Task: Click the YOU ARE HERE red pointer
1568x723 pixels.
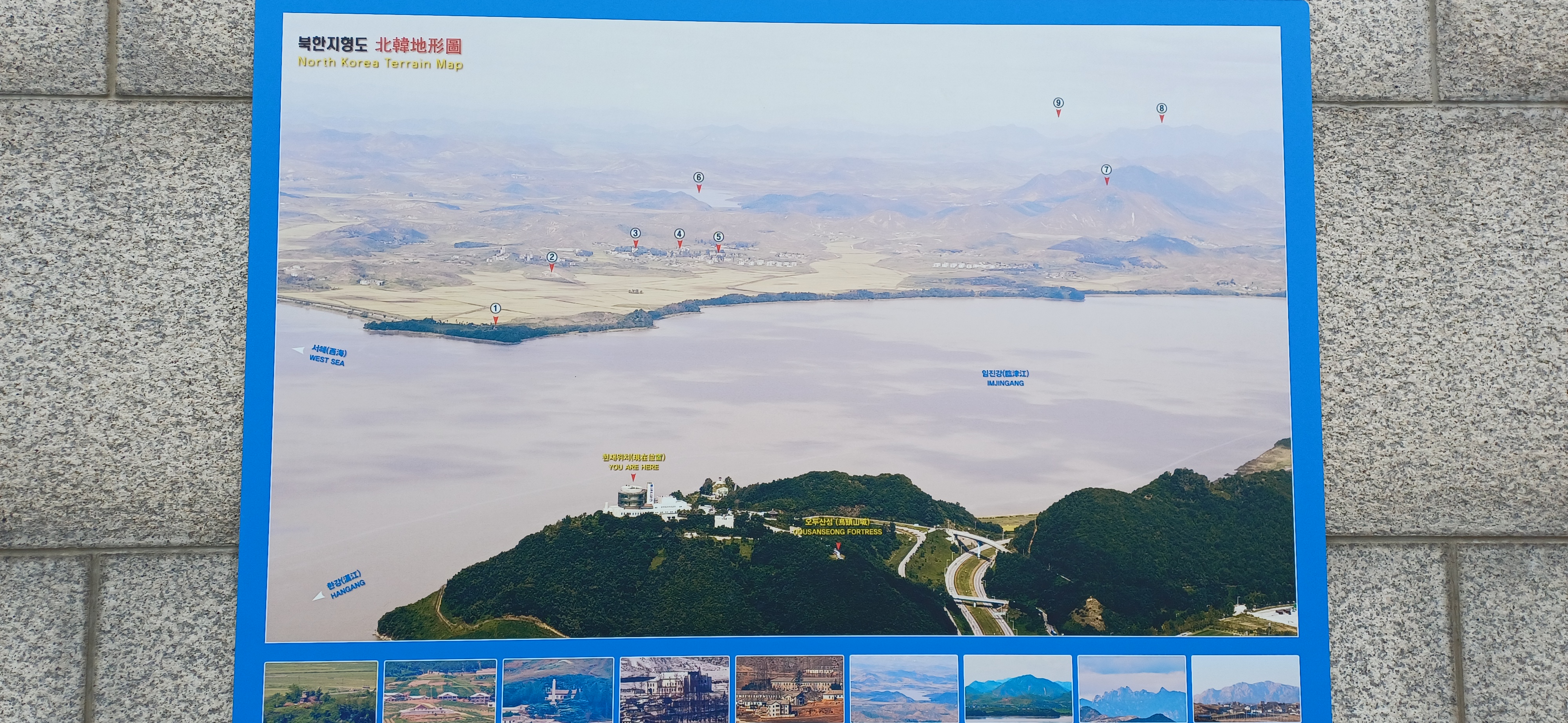Action: (633, 477)
